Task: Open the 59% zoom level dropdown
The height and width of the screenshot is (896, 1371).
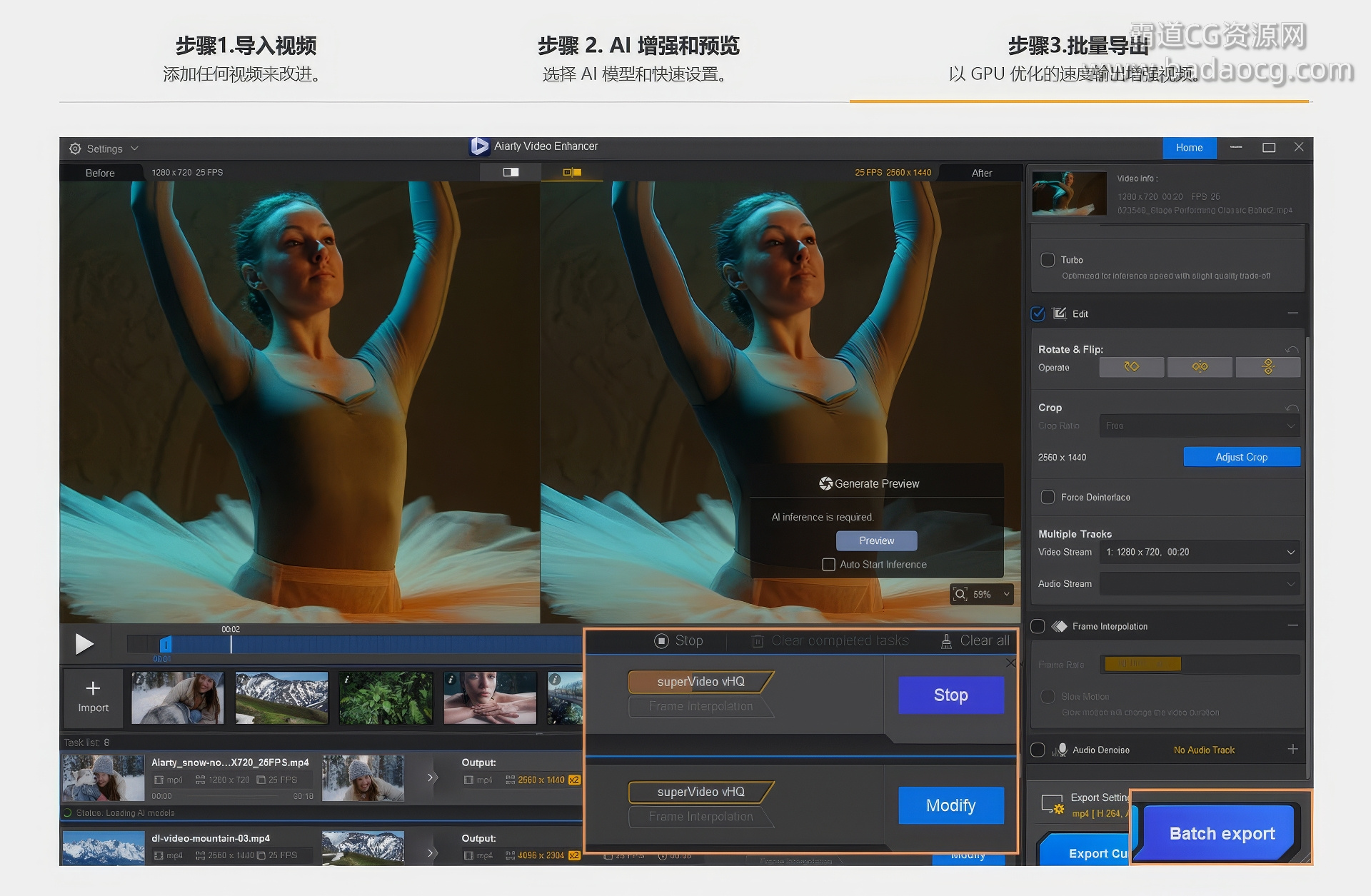Action: point(1007,594)
